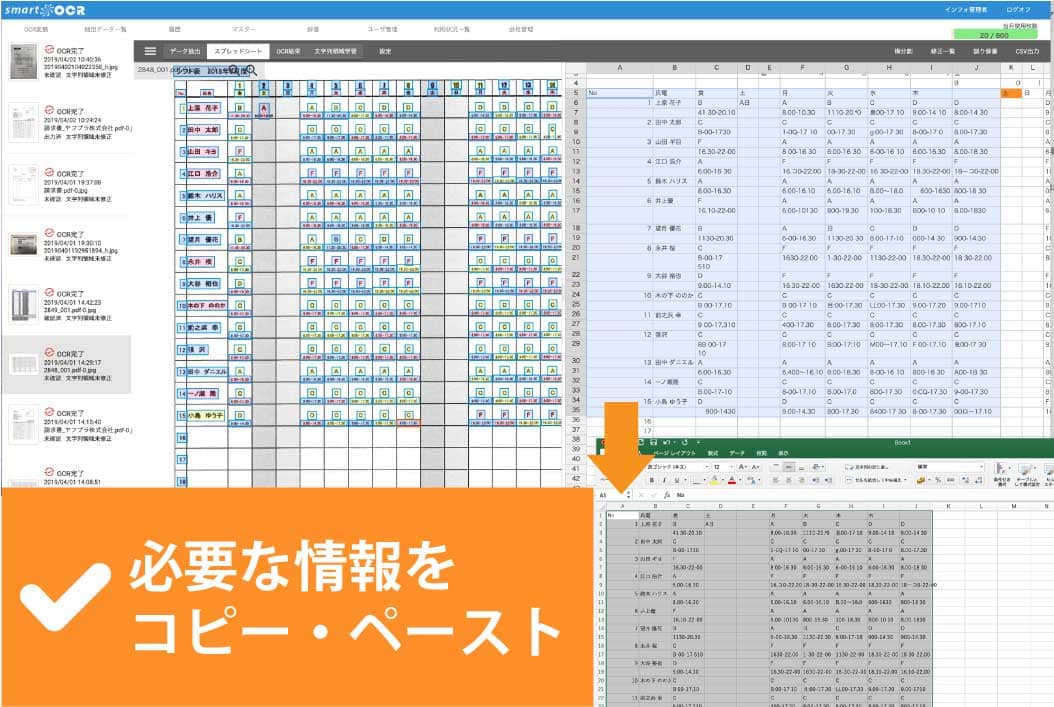
Task: Open マスター in top navigation
Action: pyautogui.click(x=243, y=30)
